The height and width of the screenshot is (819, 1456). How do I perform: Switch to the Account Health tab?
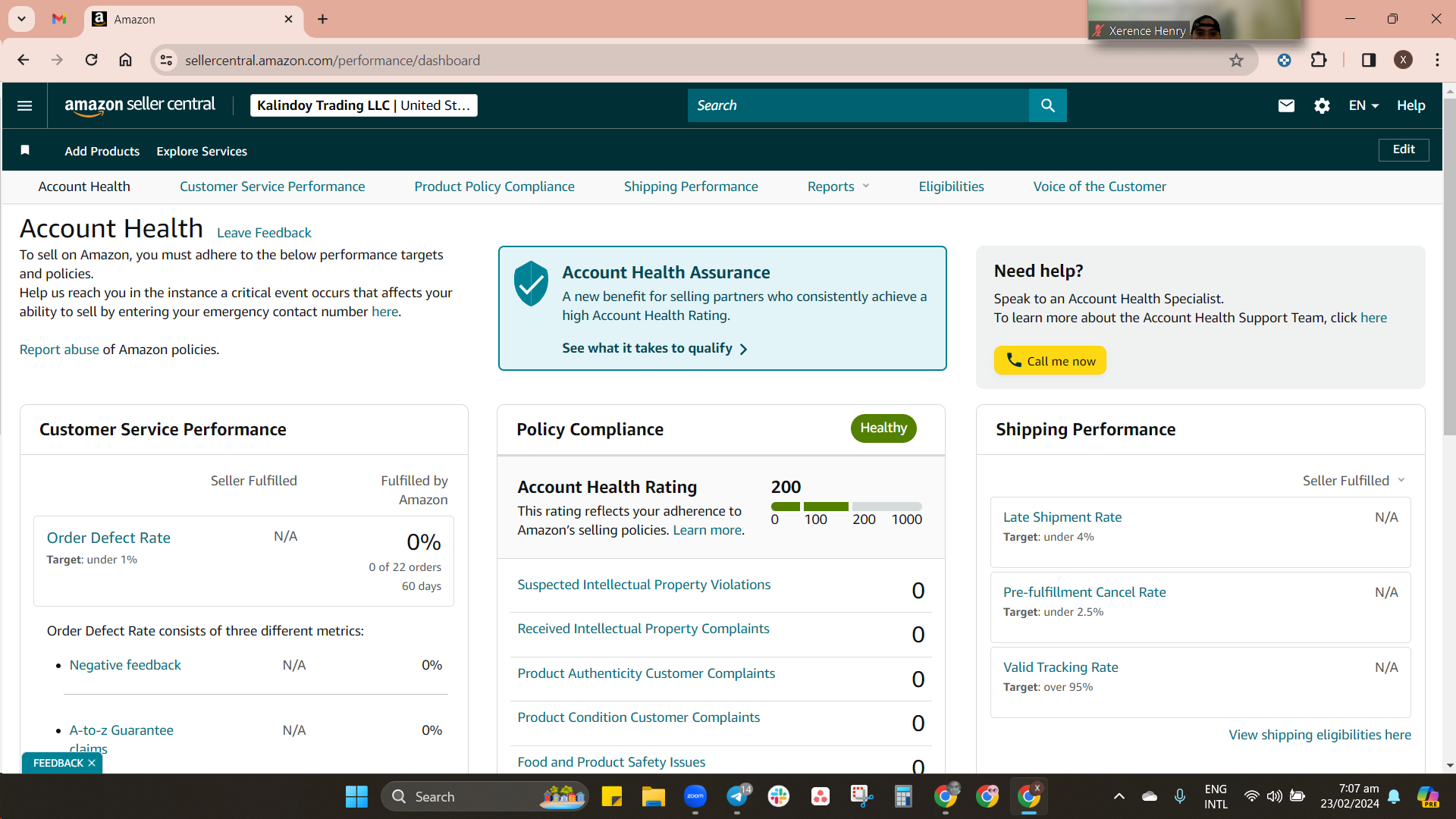pos(84,187)
